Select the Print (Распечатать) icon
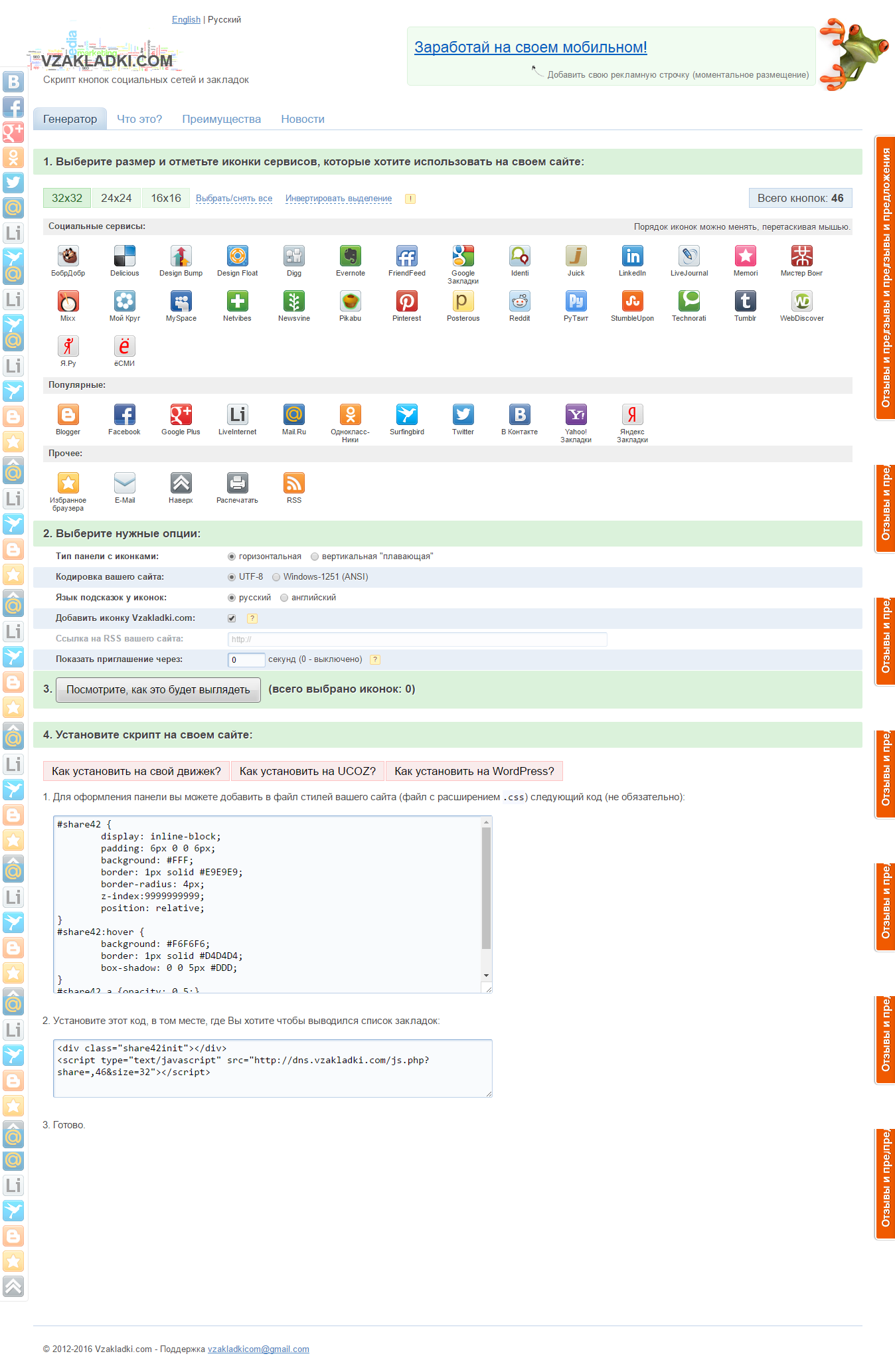The height and width of the screenshot is (1372, 895). 237,483
